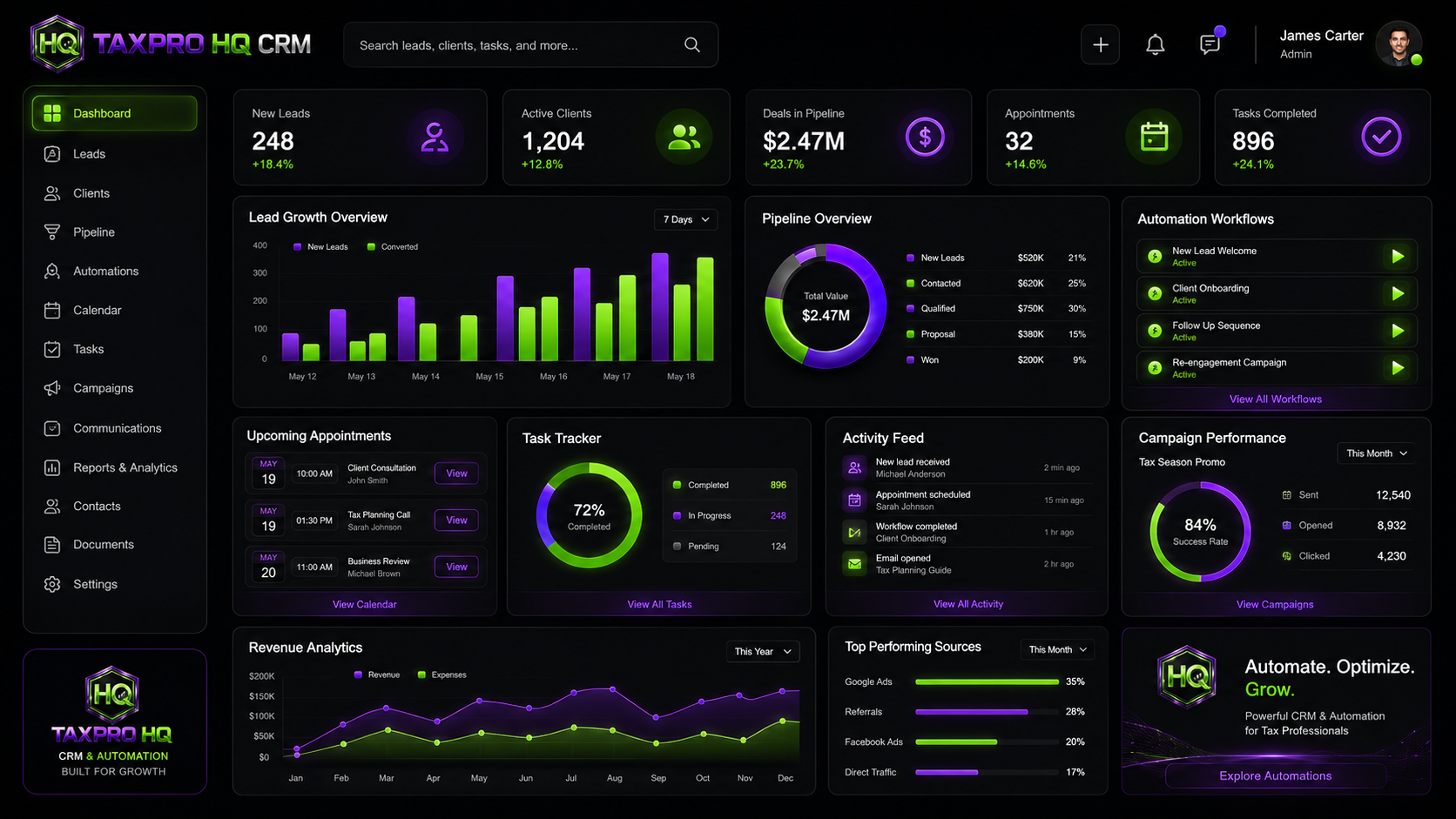Click the plus add-new icon in header
The width and height of the screenshot is (1456, 819).
point(1101,44)
